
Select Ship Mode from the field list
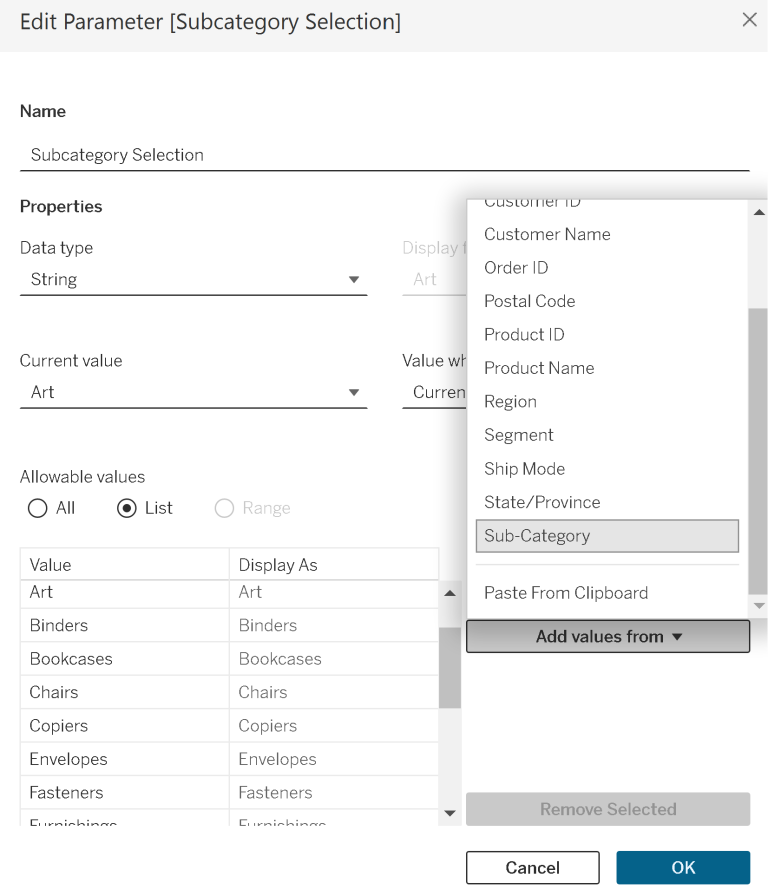[x=524, y=468]
